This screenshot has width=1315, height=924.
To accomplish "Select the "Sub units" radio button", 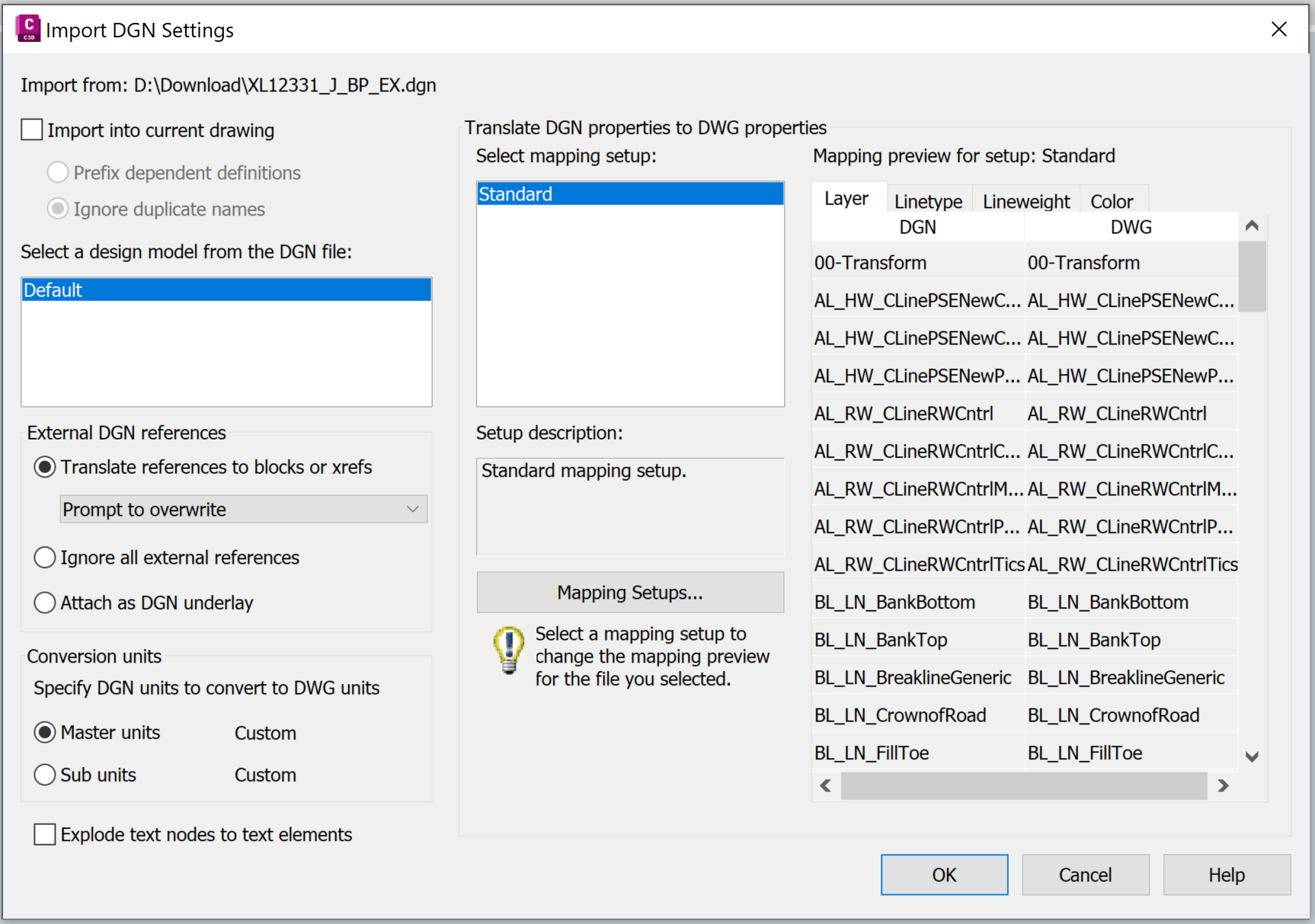I will pos(44,775).
